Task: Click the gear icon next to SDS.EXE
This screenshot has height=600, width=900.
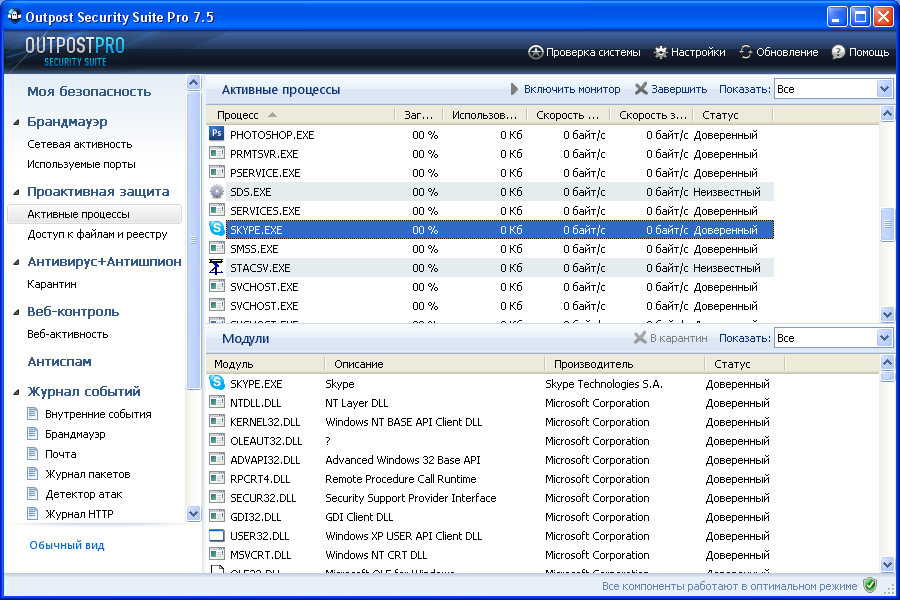Action: (x=217, y=192)
